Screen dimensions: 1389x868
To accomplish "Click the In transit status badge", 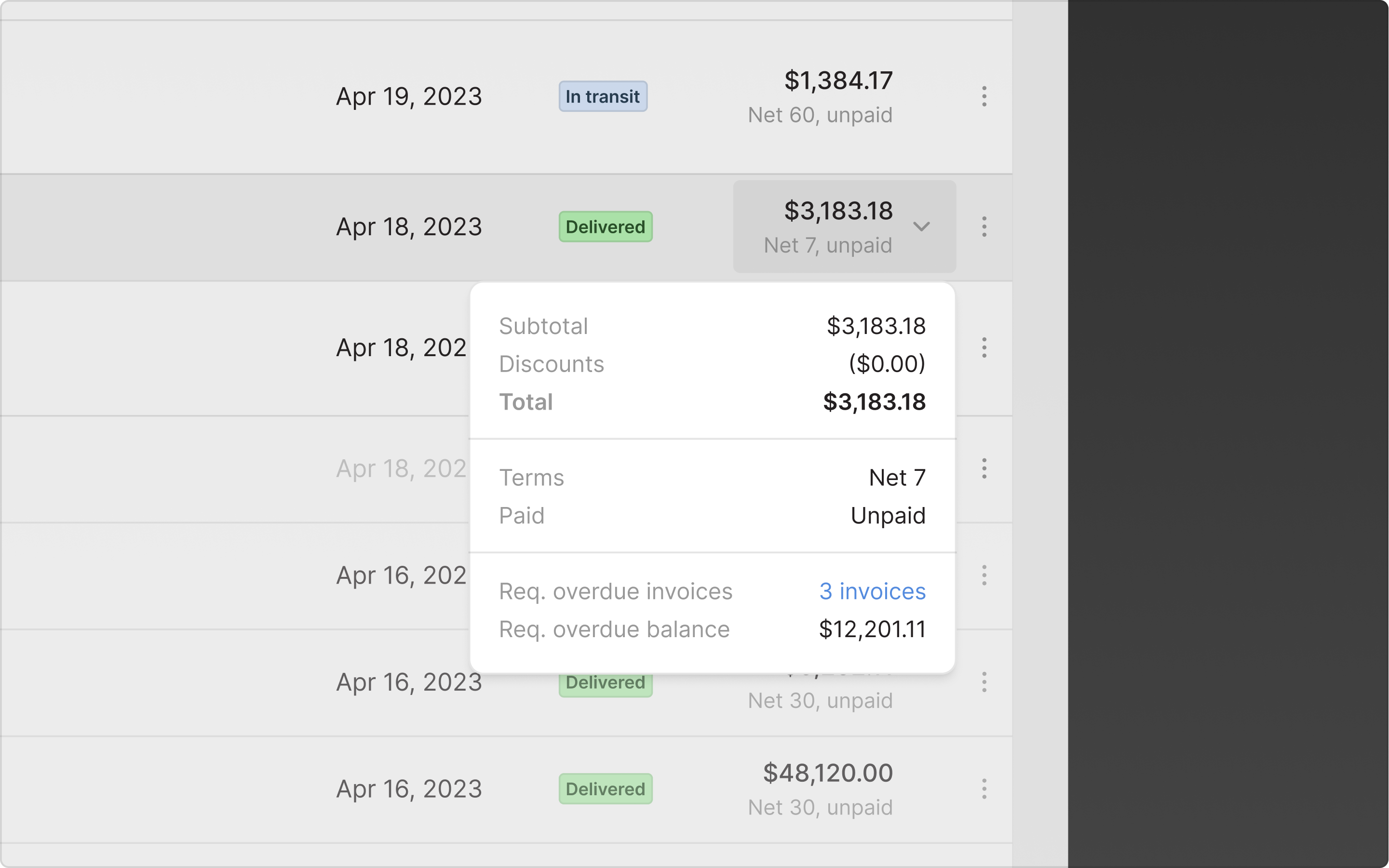I will [603, 96].
